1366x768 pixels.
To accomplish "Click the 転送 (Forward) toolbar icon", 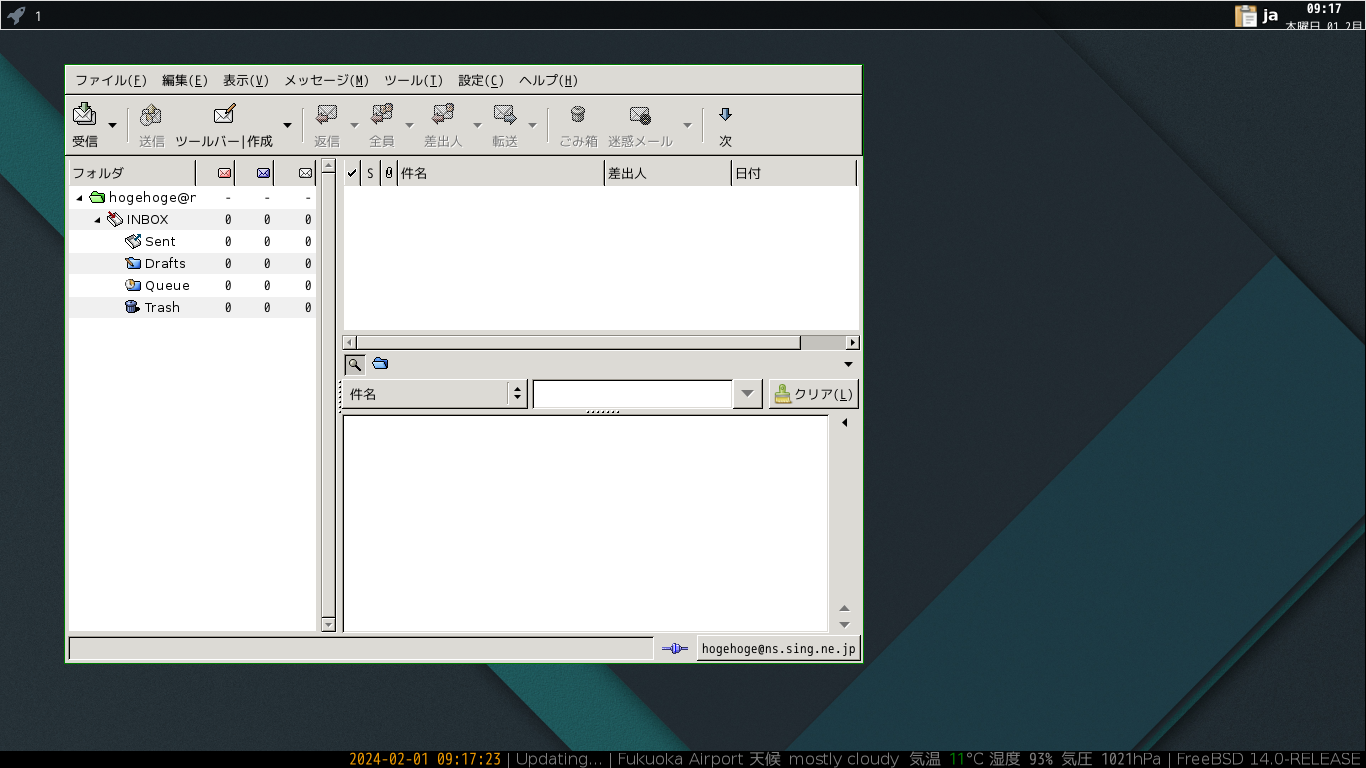I will (505, 115).
